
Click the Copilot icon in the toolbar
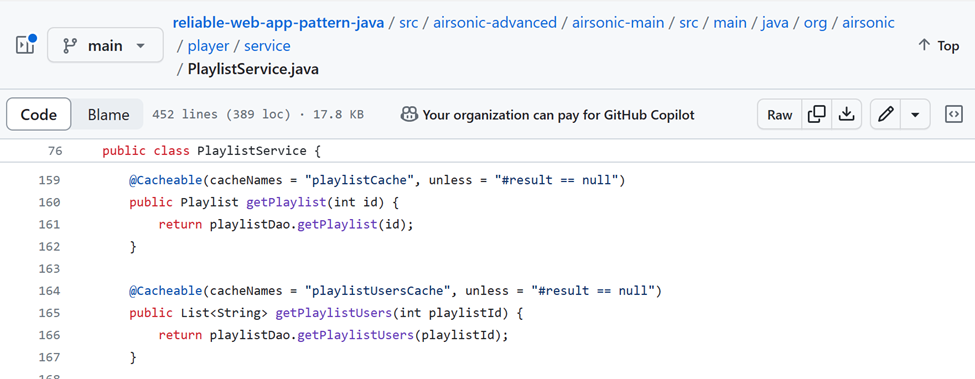tap(409, 114)
